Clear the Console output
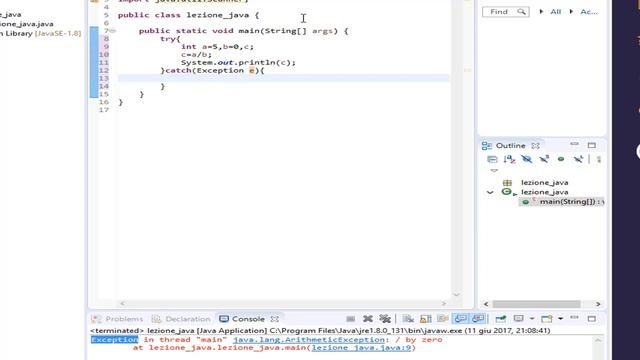This screenshot has width=640, height=360. [x=408, y=319]
